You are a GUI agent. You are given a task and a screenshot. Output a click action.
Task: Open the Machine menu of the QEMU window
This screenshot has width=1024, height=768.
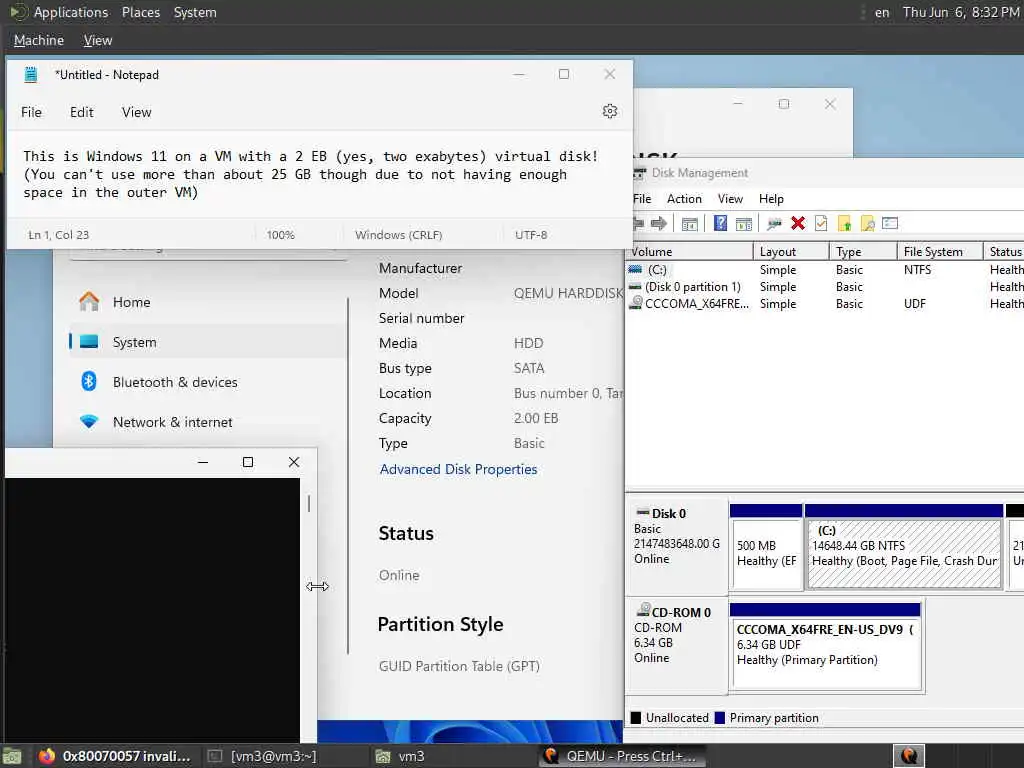click(x=39, y=40)
